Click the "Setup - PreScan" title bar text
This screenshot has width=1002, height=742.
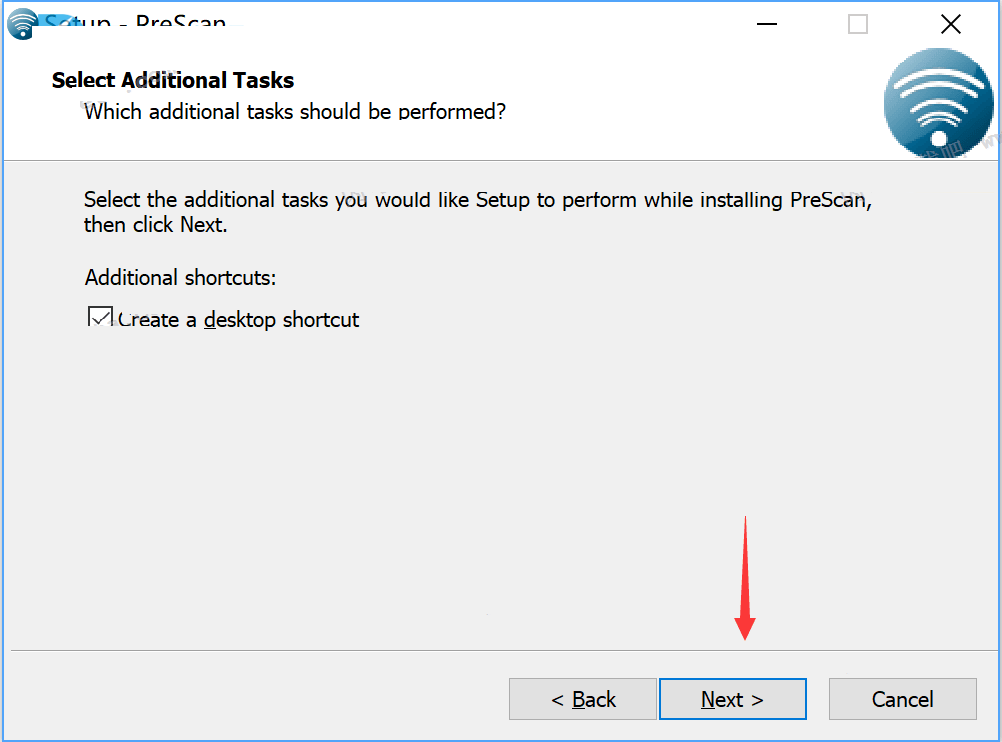tap(136, 22)
